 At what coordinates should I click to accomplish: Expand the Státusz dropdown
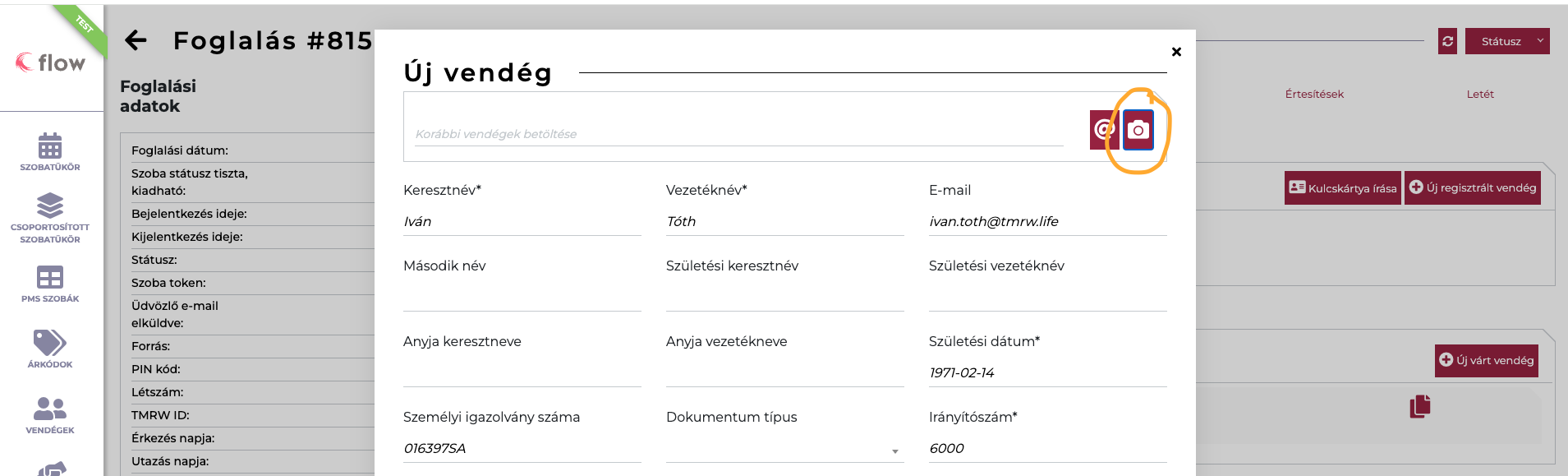tap(1539, 41)
